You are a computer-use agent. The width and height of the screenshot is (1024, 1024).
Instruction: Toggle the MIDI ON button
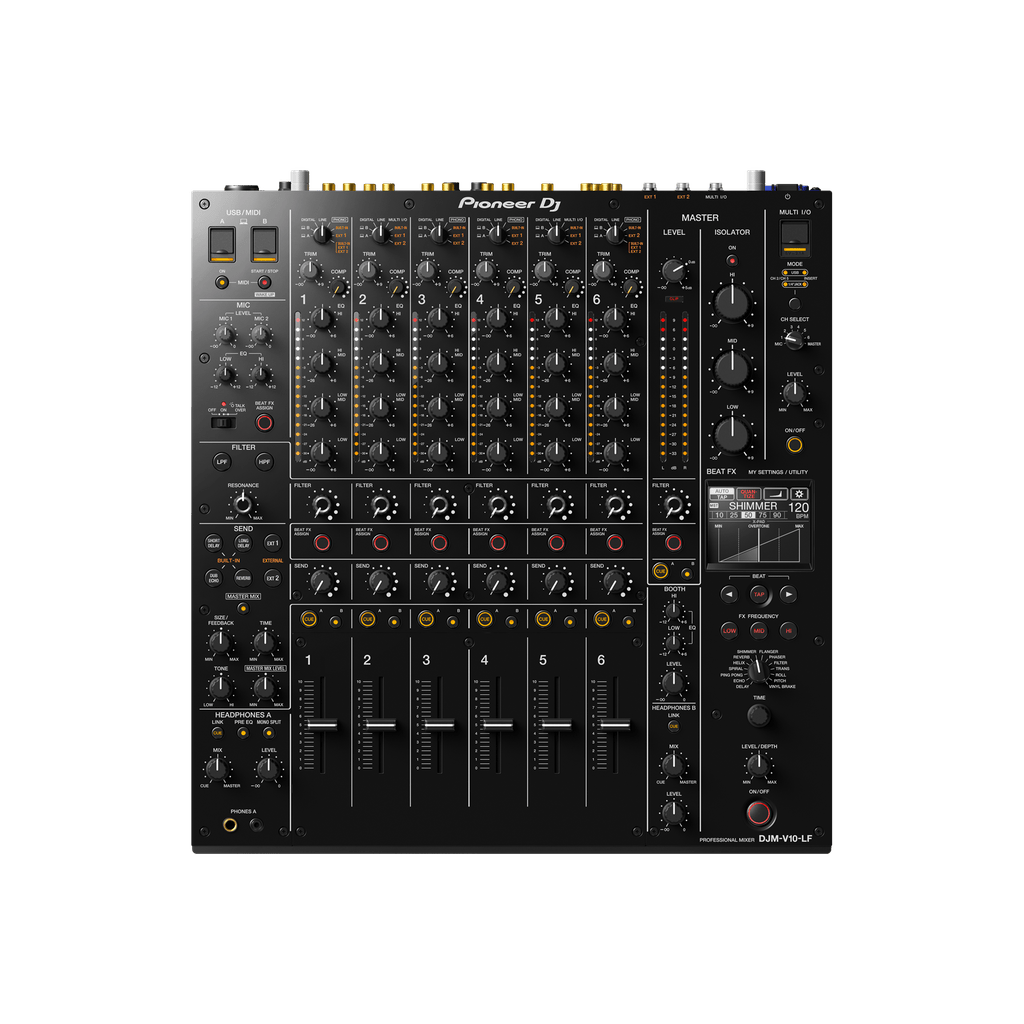222,283
